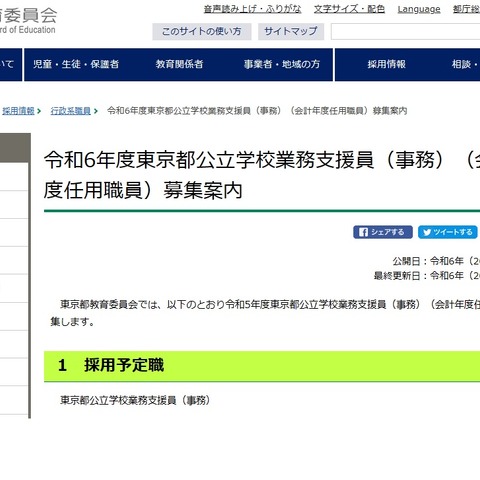480x480 pixels.
Task: Select 最終更新日 date text
Action: (x=427, y=276)
